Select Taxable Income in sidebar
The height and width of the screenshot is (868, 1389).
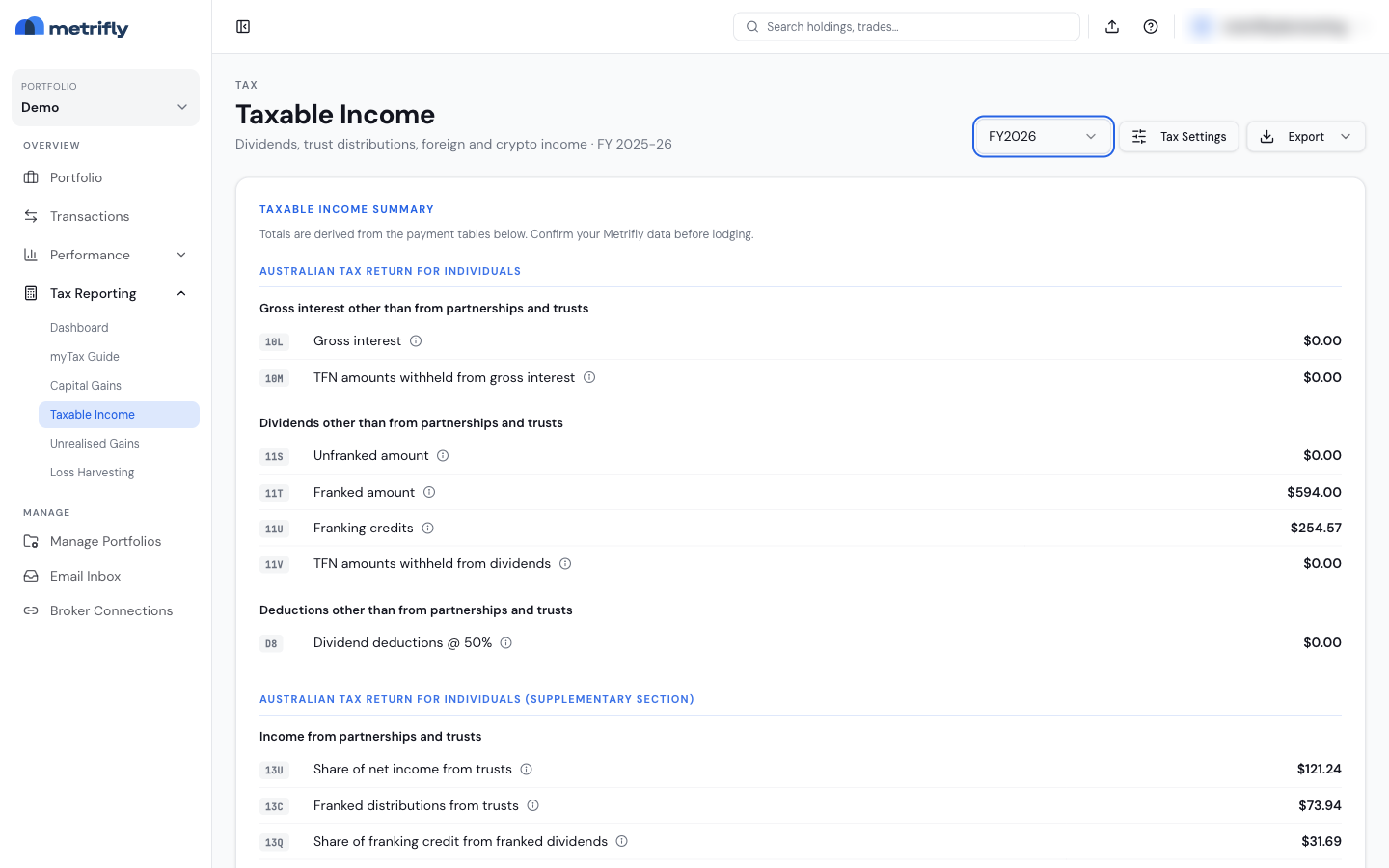[119, 415]
